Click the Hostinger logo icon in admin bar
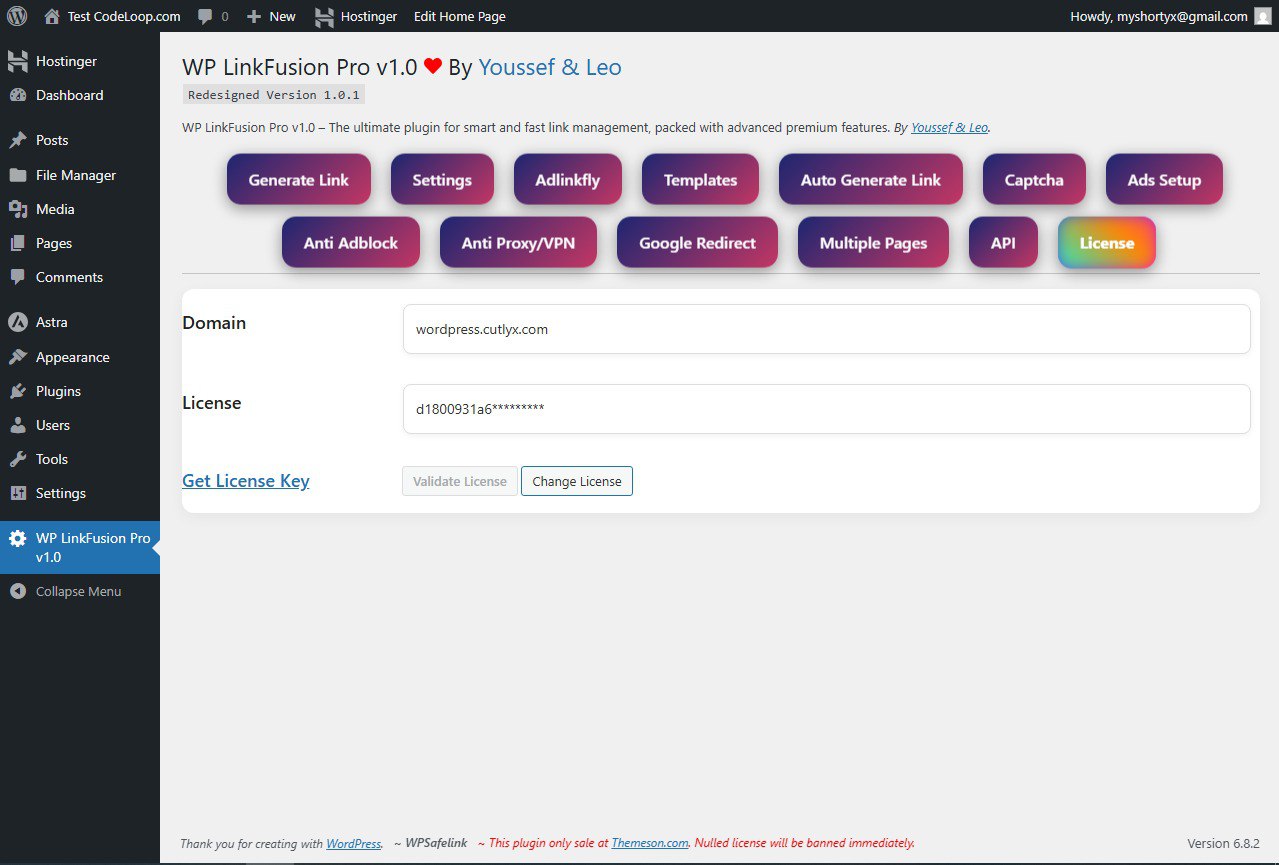This screenshot has height=865, width=1279. point(324,16)
